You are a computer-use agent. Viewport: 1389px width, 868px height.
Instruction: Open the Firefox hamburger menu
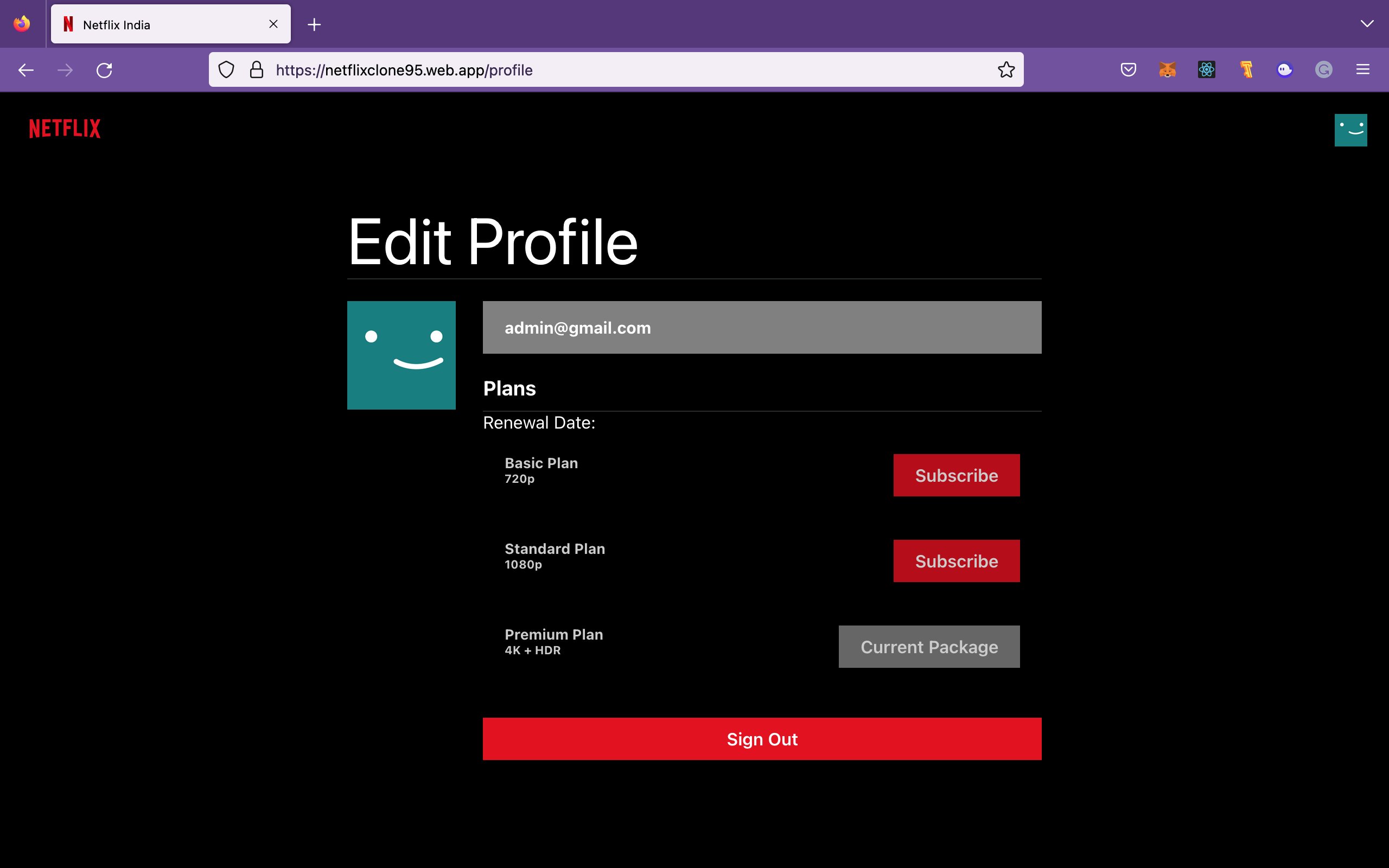[1363, 70]
